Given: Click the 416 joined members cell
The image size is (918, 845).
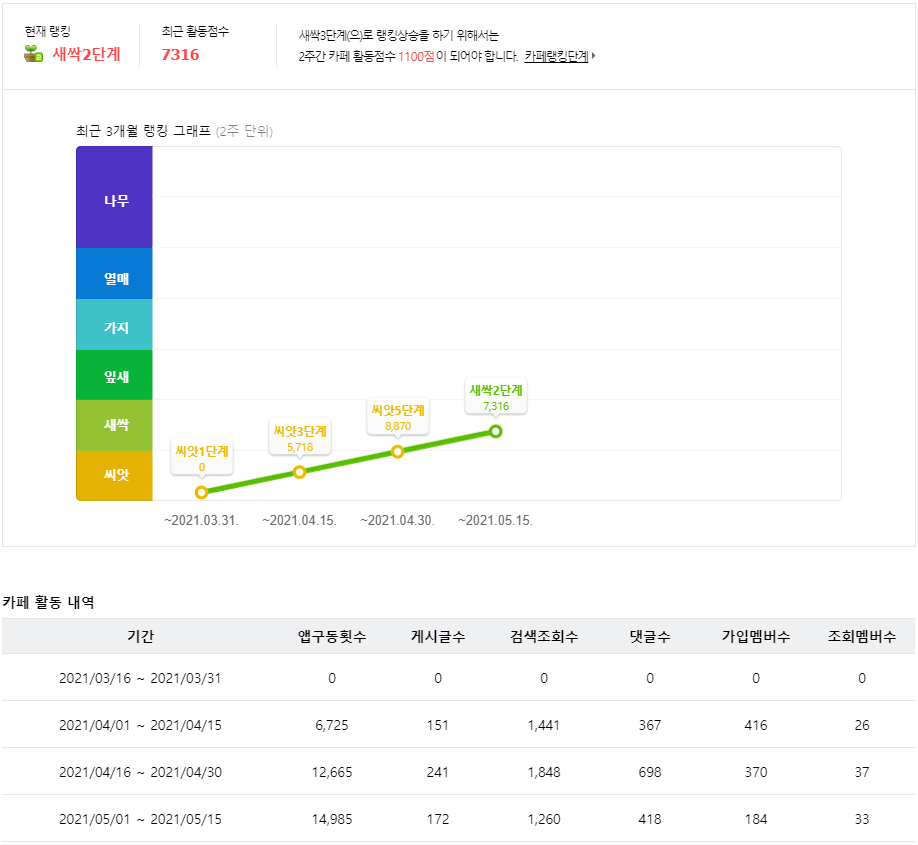Looking at the screenshot, I should [756, 726].
